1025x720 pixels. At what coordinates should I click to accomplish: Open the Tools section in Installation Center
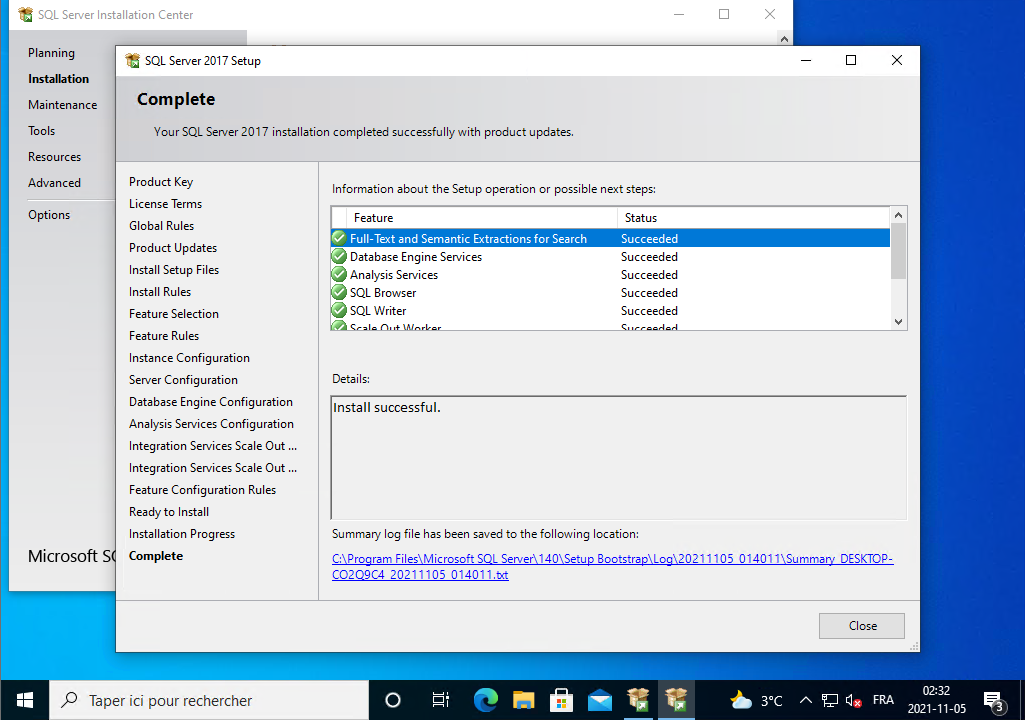41,131
